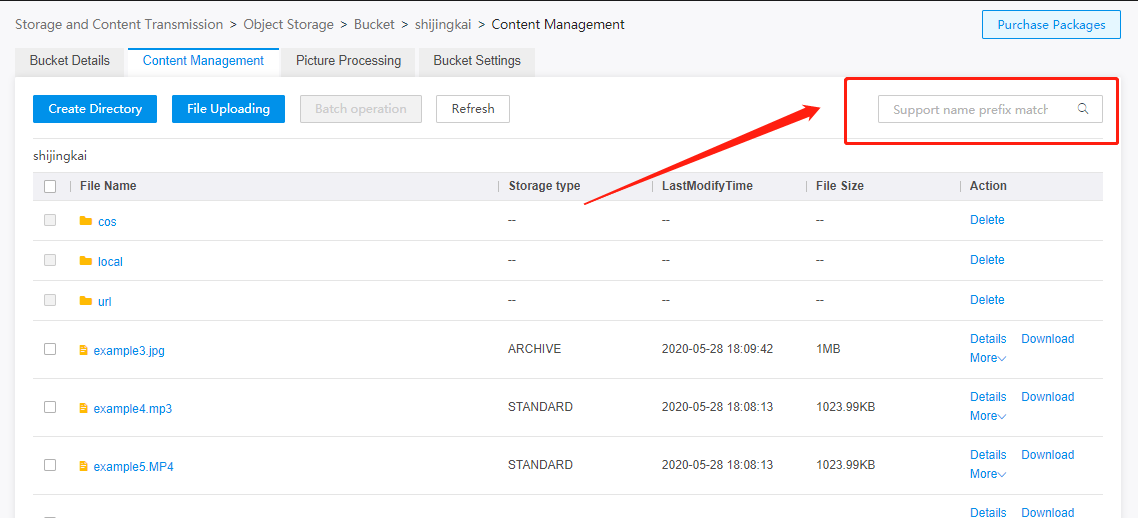Click the Purchase Packages button
This screenshot has height=518, width=1138.
pos(1051,25)
